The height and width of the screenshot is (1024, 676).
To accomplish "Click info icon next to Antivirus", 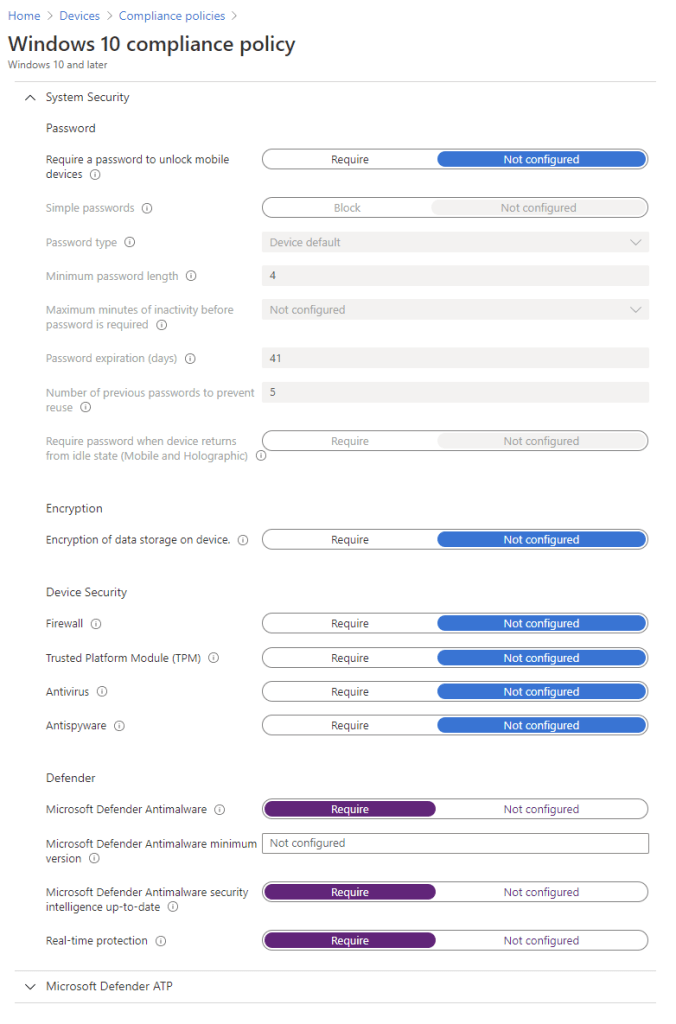I will pyautogui.click(x=102, y=692).
